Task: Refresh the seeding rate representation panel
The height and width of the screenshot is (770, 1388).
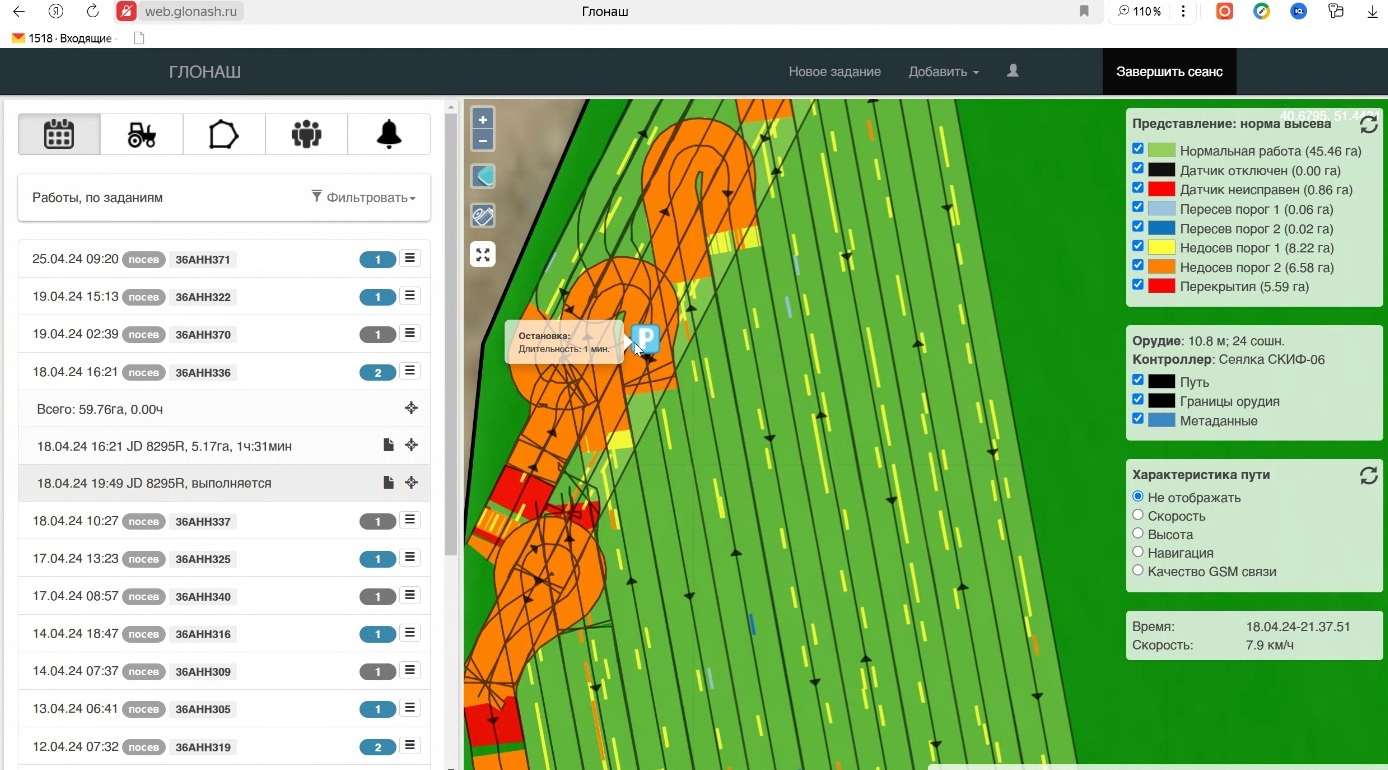Action: (x=1368, y=125)
